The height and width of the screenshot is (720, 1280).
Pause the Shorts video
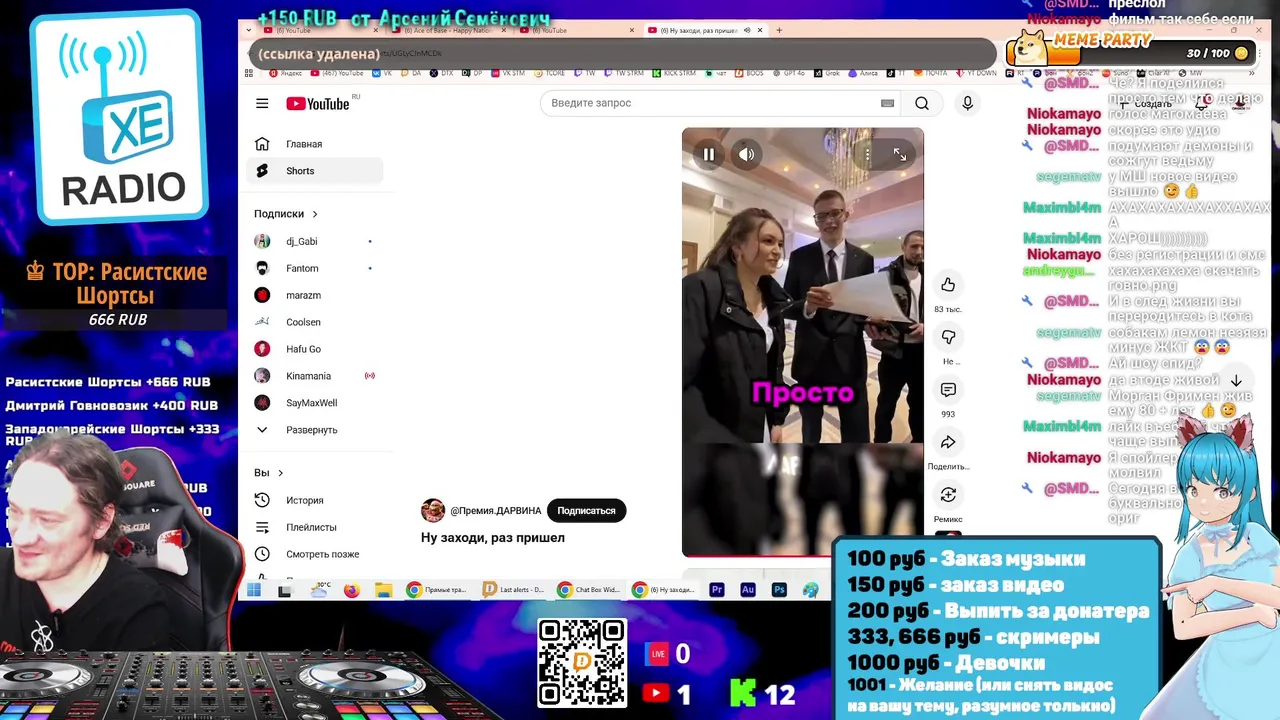709,154
